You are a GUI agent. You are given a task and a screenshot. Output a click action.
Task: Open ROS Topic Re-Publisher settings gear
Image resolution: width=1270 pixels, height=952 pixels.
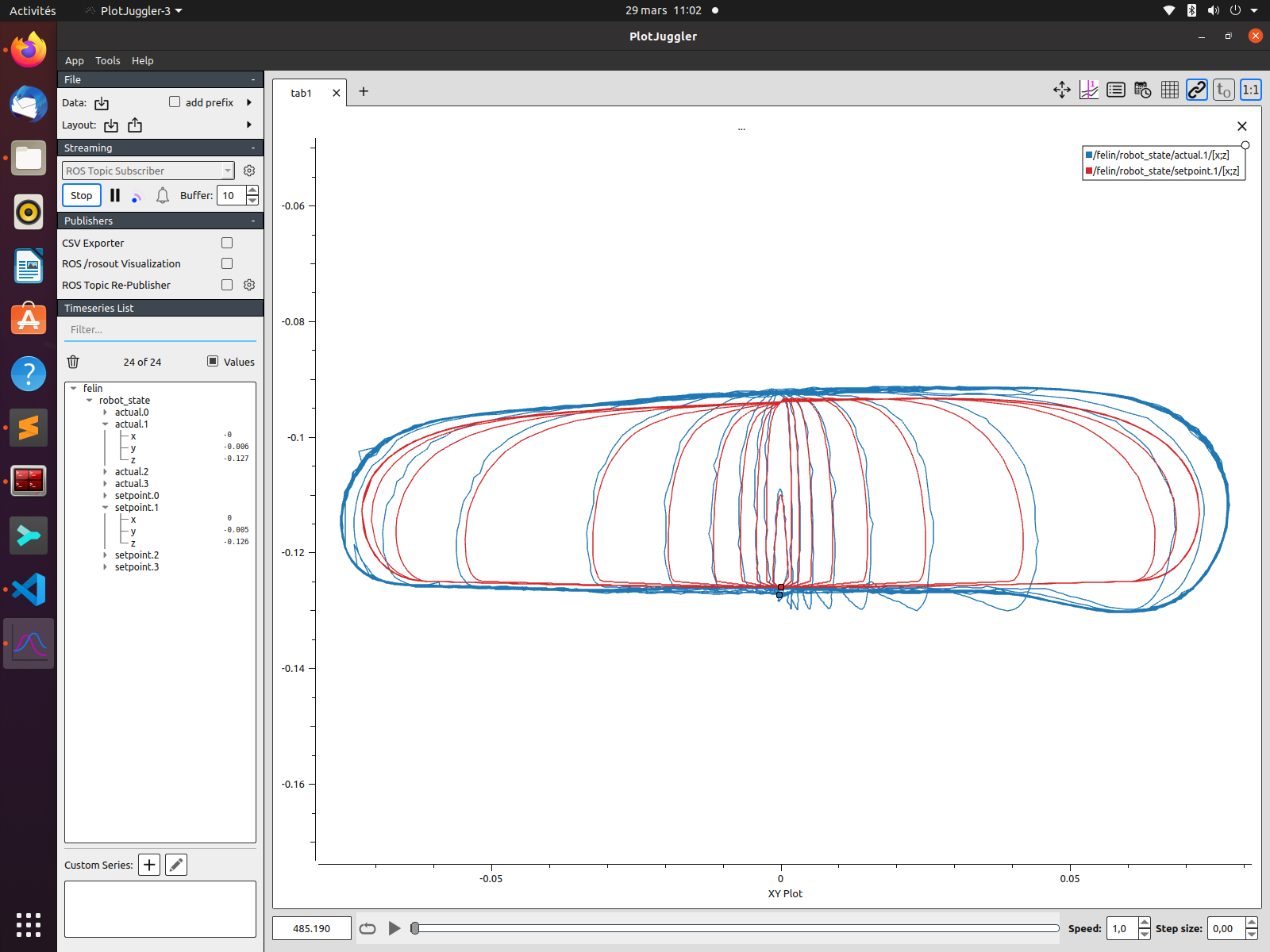click(249, 285)
